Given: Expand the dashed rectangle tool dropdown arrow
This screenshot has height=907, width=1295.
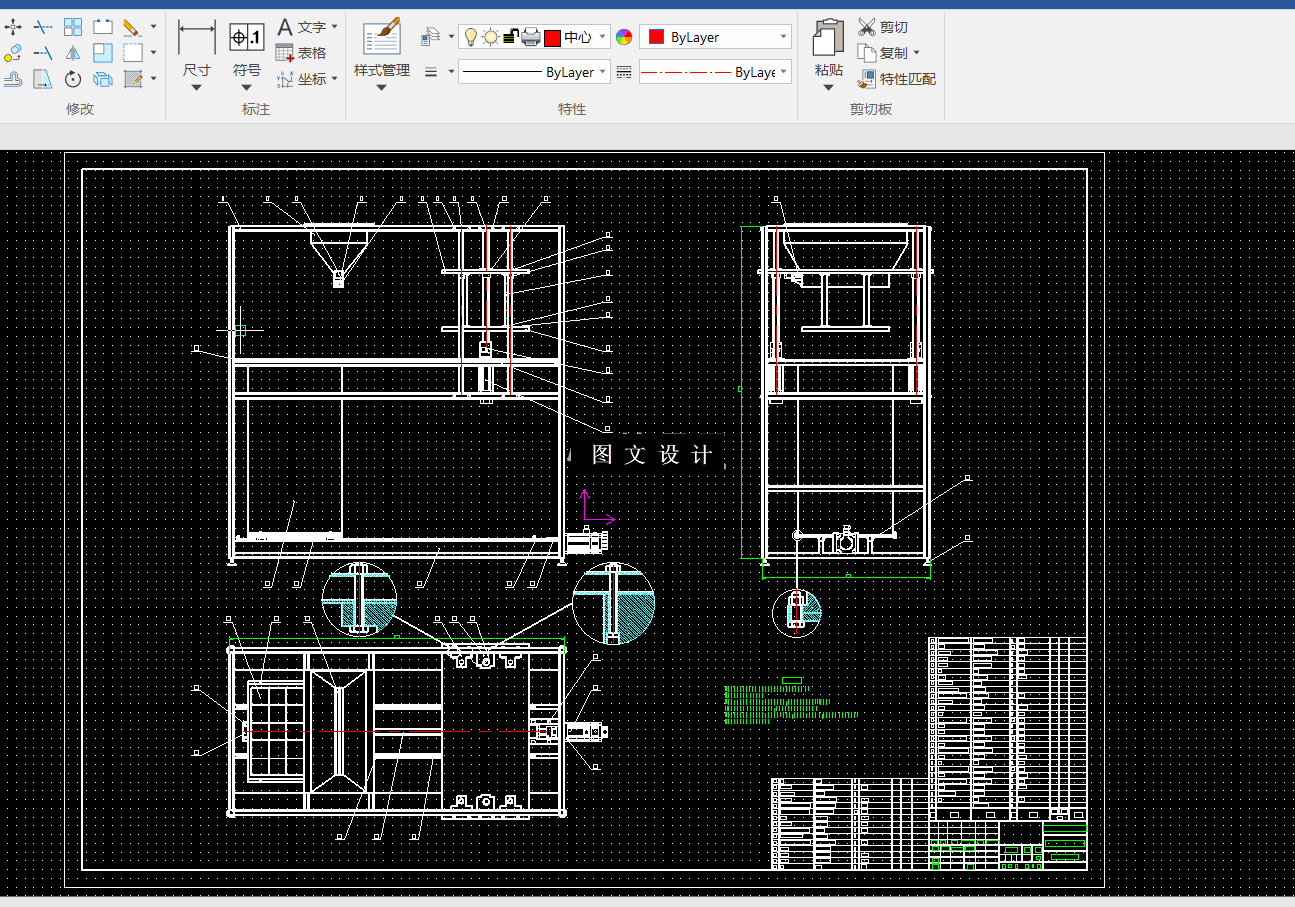Looking at the screenshot, I should coord(153,53).
